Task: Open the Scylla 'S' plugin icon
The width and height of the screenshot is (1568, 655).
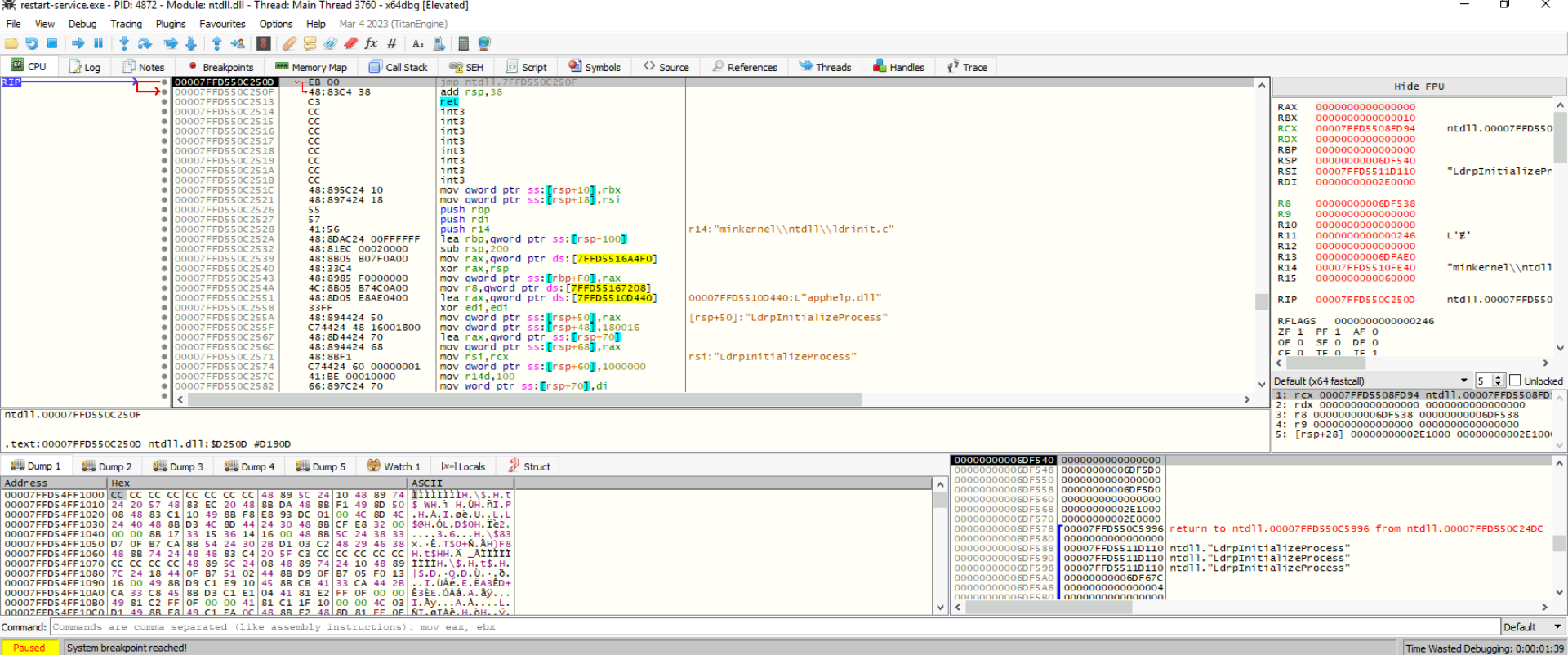Action: tap(265, 43)
